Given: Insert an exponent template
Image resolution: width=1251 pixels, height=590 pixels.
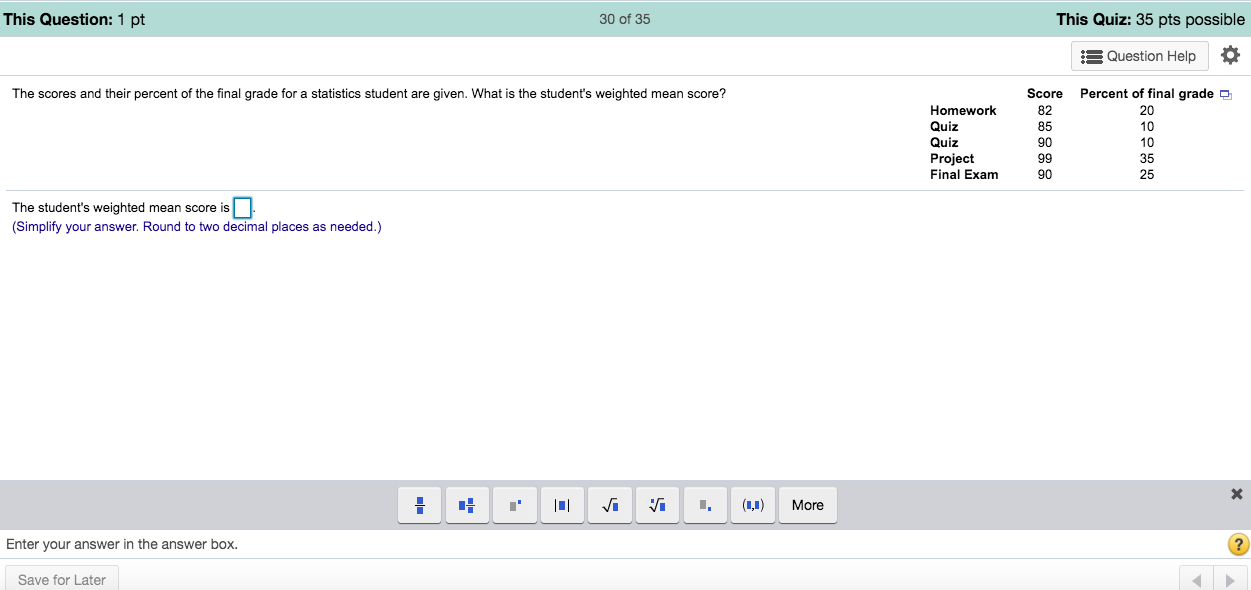Looking at the screenshot, I should pos(515,506).
